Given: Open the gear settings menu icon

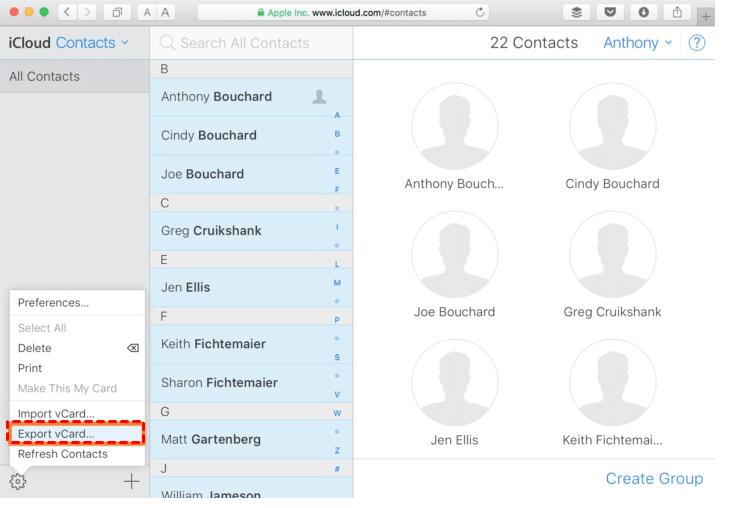Looking at the screenshot, I should 18,481.
